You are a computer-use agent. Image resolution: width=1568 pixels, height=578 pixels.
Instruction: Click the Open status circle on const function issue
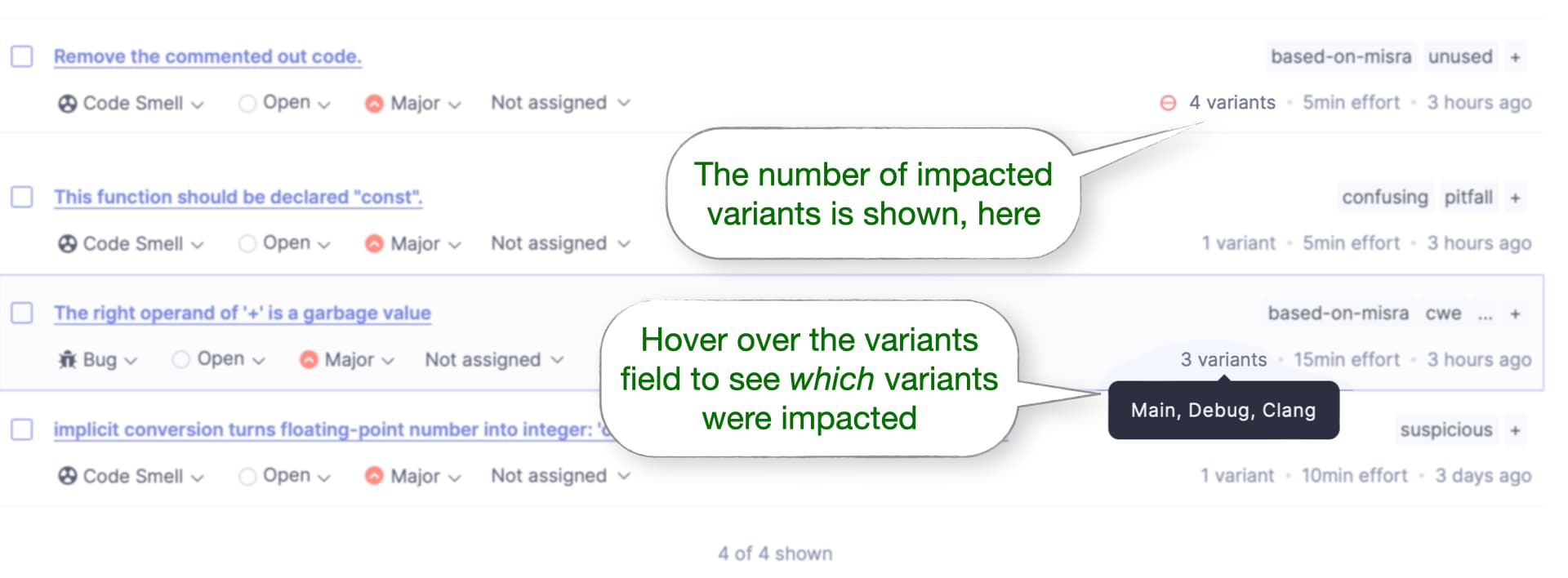[x=246, y=242]
